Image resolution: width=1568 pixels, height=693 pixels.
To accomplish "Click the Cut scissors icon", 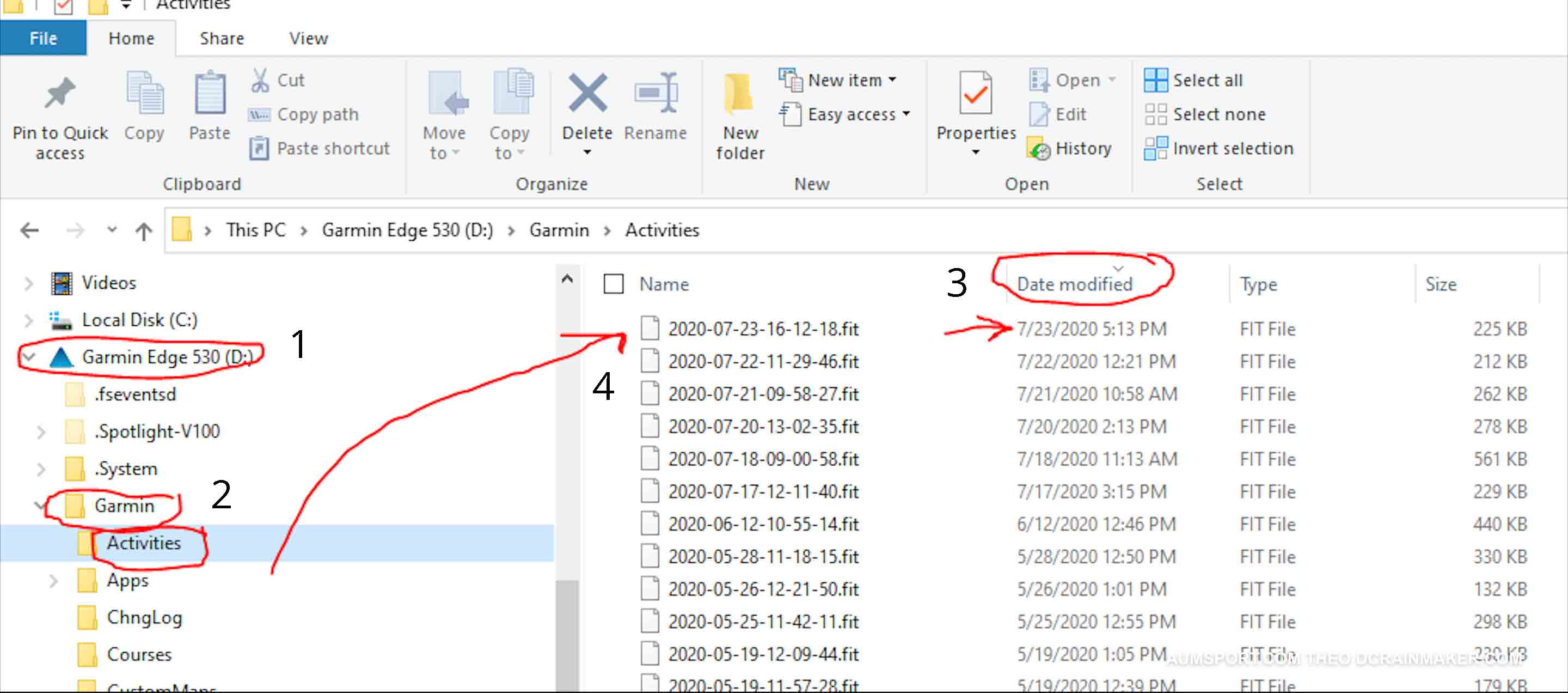I will pos(260,80).
